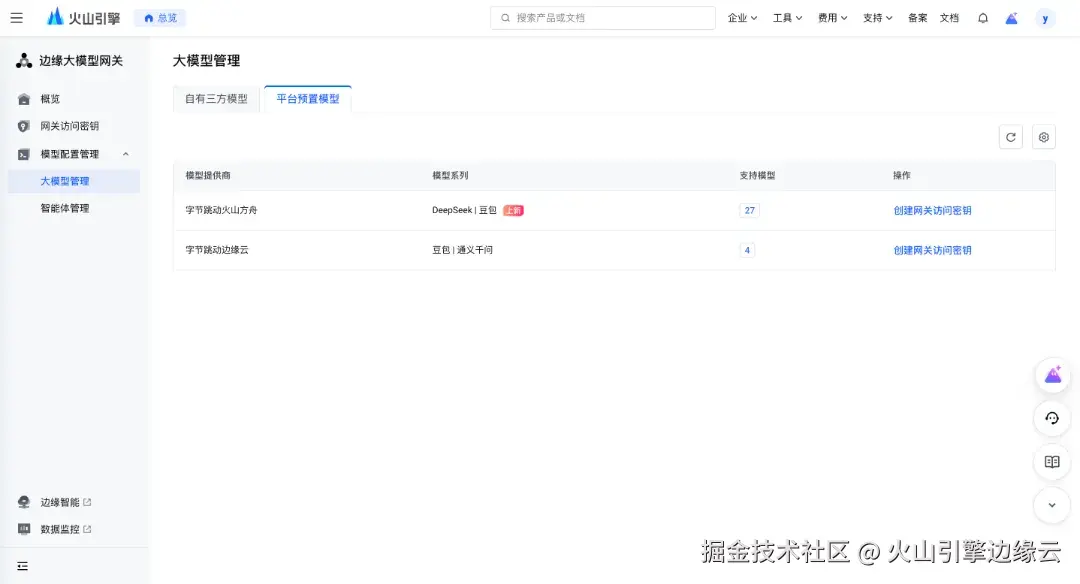
Task: Open 边缘智能 external link
Action: 65,502
